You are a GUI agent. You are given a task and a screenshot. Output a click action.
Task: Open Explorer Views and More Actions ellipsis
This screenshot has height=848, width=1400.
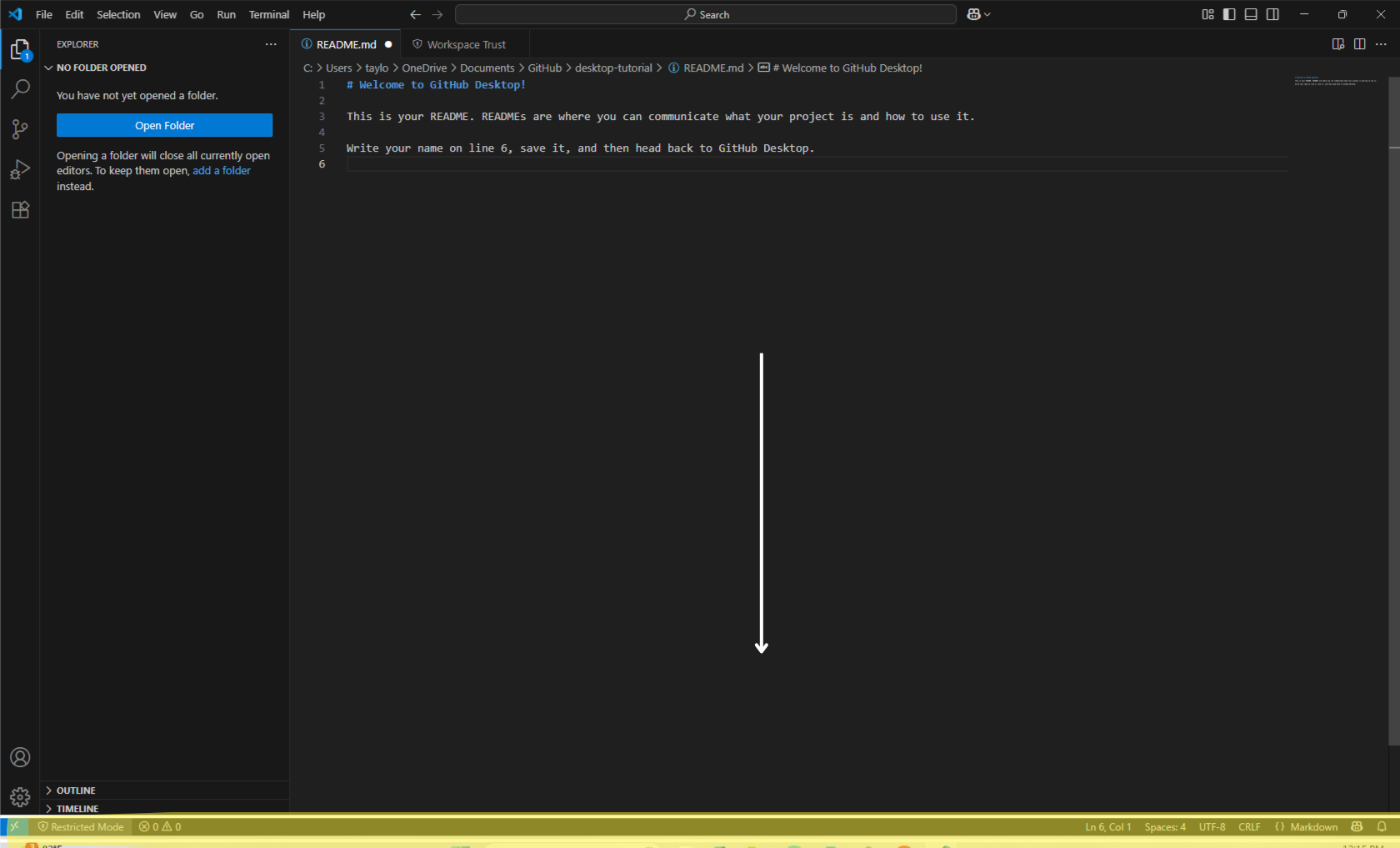click(271, 44)
